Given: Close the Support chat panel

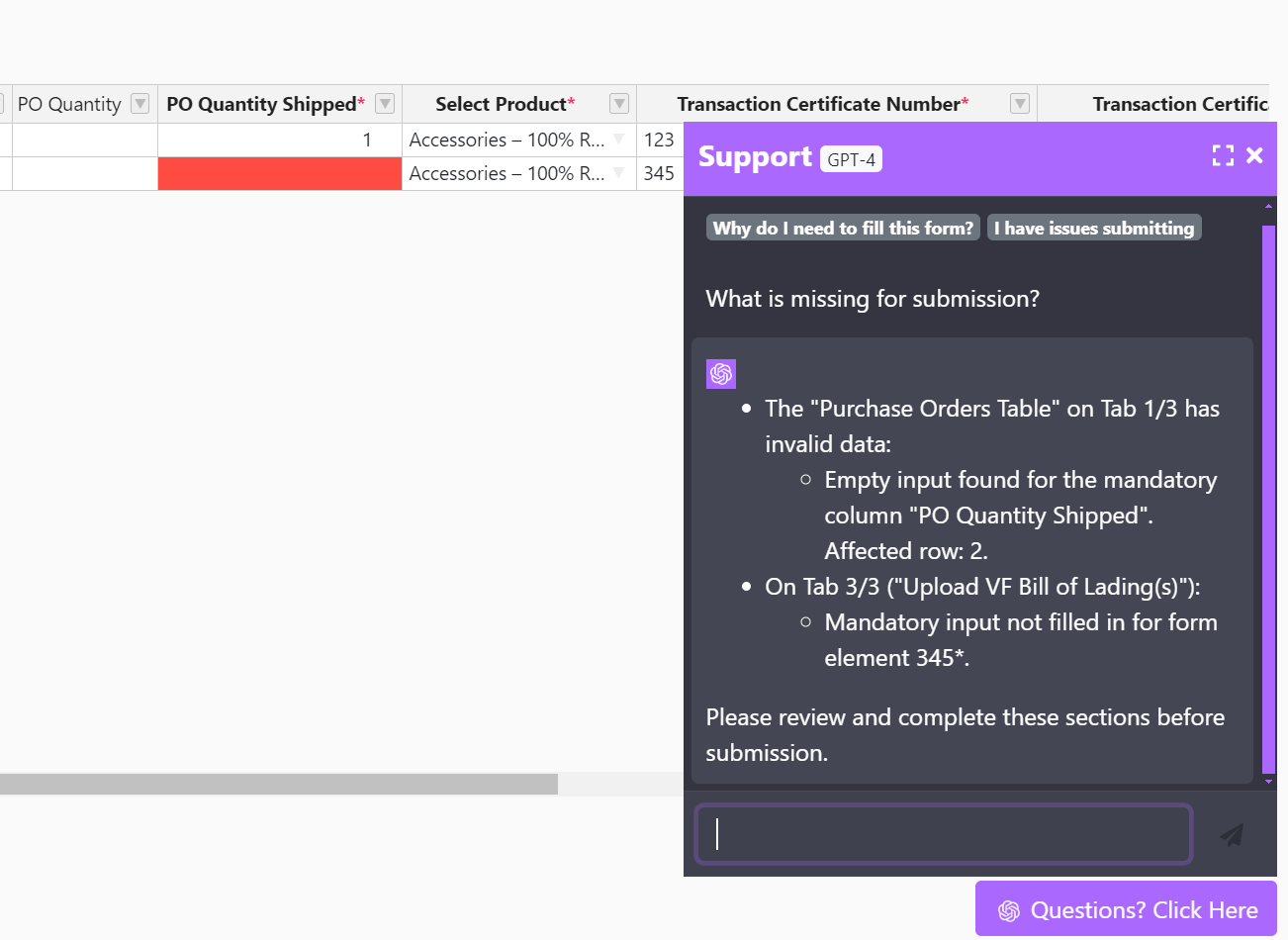Looking at the screenshot, I should pos(1254,155).
